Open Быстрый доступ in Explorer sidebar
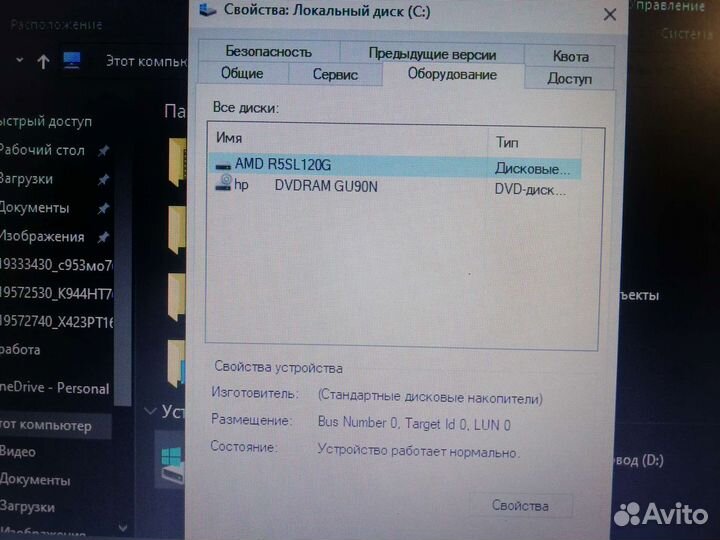The image size is (720, 540). pos(46,122)
